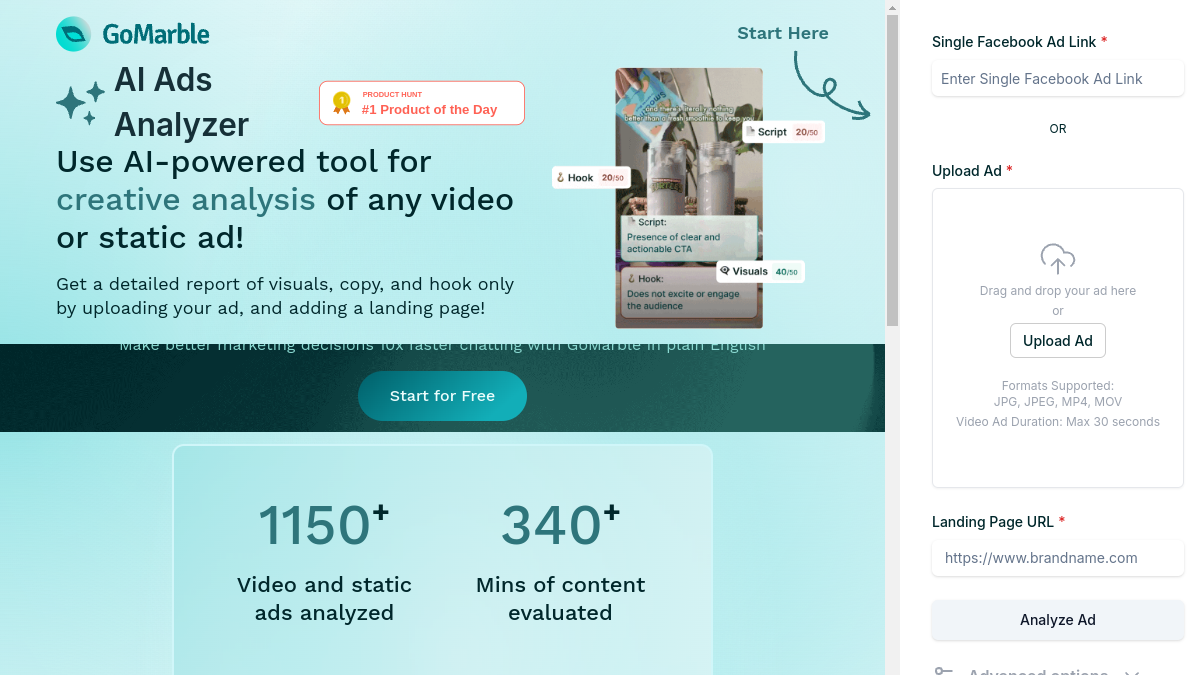The image size is (1200, 675).
Task: Click the gold medal icon in Product Hunt badge
Action: tap(342, 103)
